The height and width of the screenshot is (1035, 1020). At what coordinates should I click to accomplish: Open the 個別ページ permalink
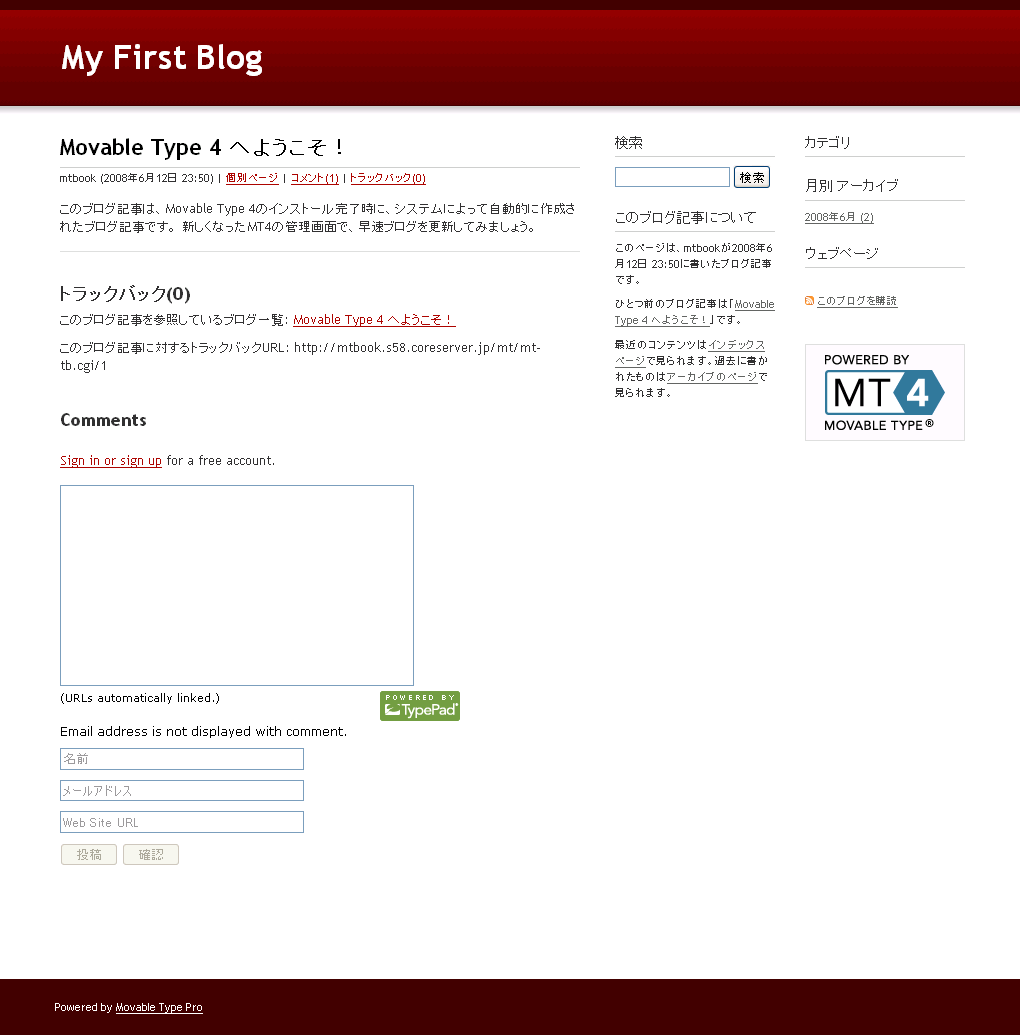point(252,178)
